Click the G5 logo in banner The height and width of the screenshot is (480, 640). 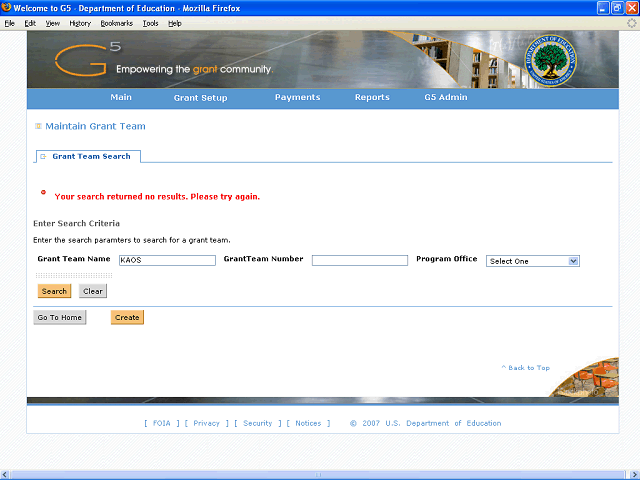point(88,60)
